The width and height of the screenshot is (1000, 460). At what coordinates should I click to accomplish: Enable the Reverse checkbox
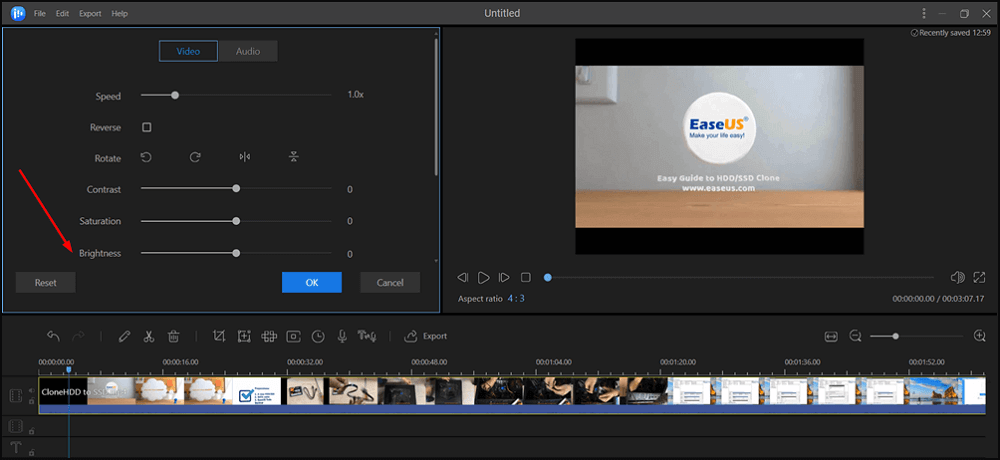pyautogui.click(x=146, y=128)
